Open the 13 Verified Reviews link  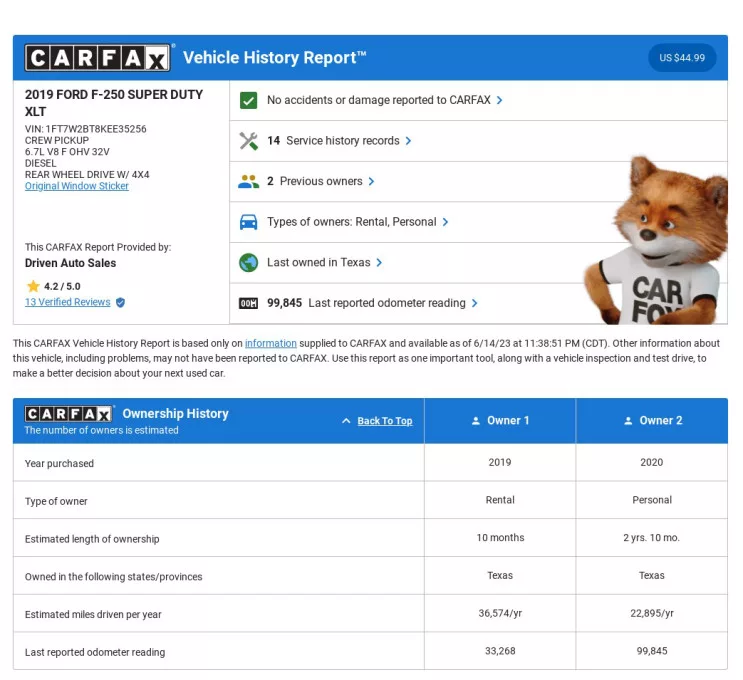tap(68, 302)
